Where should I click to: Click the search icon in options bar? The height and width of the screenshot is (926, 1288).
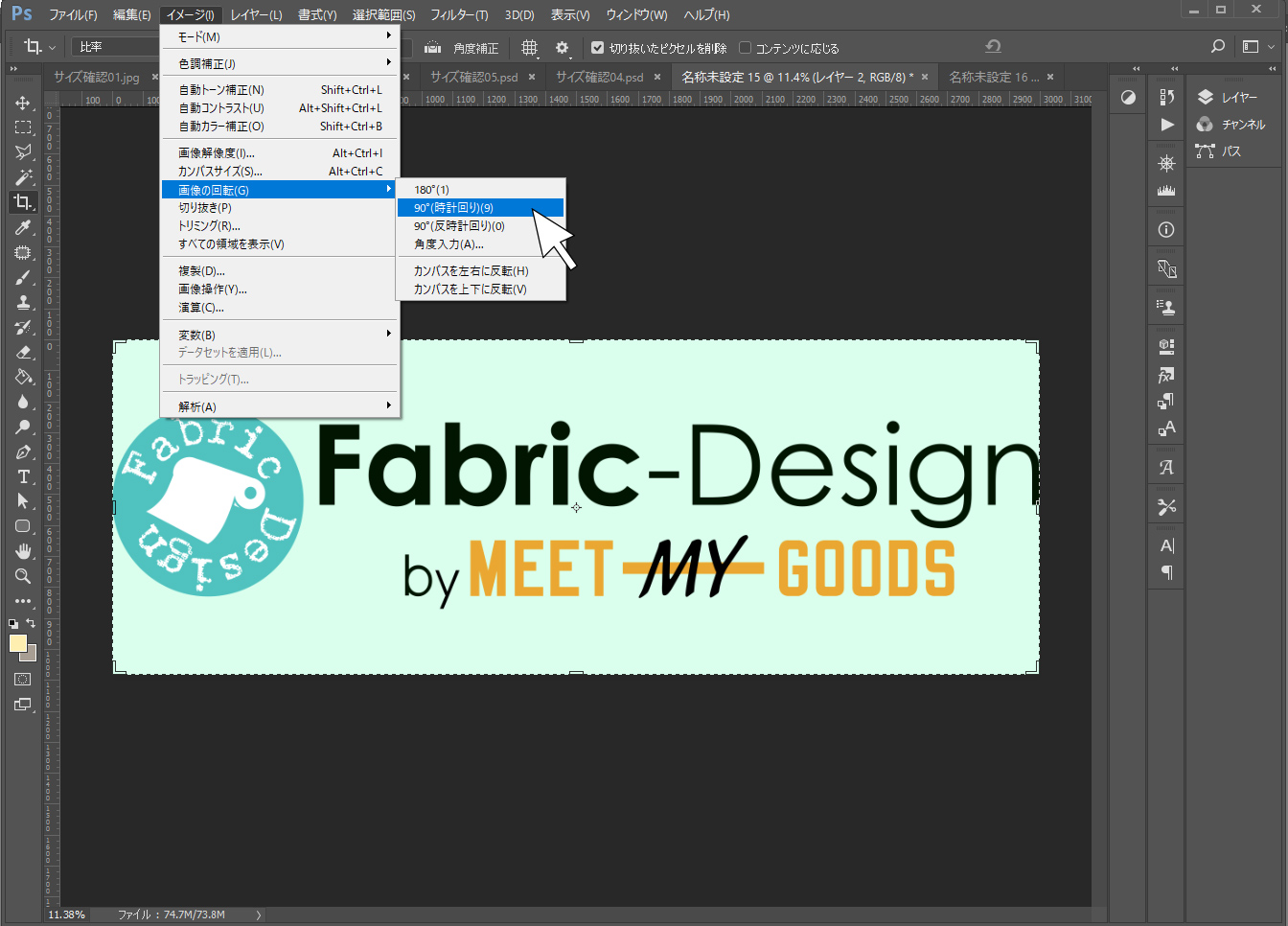[1218, 46]
